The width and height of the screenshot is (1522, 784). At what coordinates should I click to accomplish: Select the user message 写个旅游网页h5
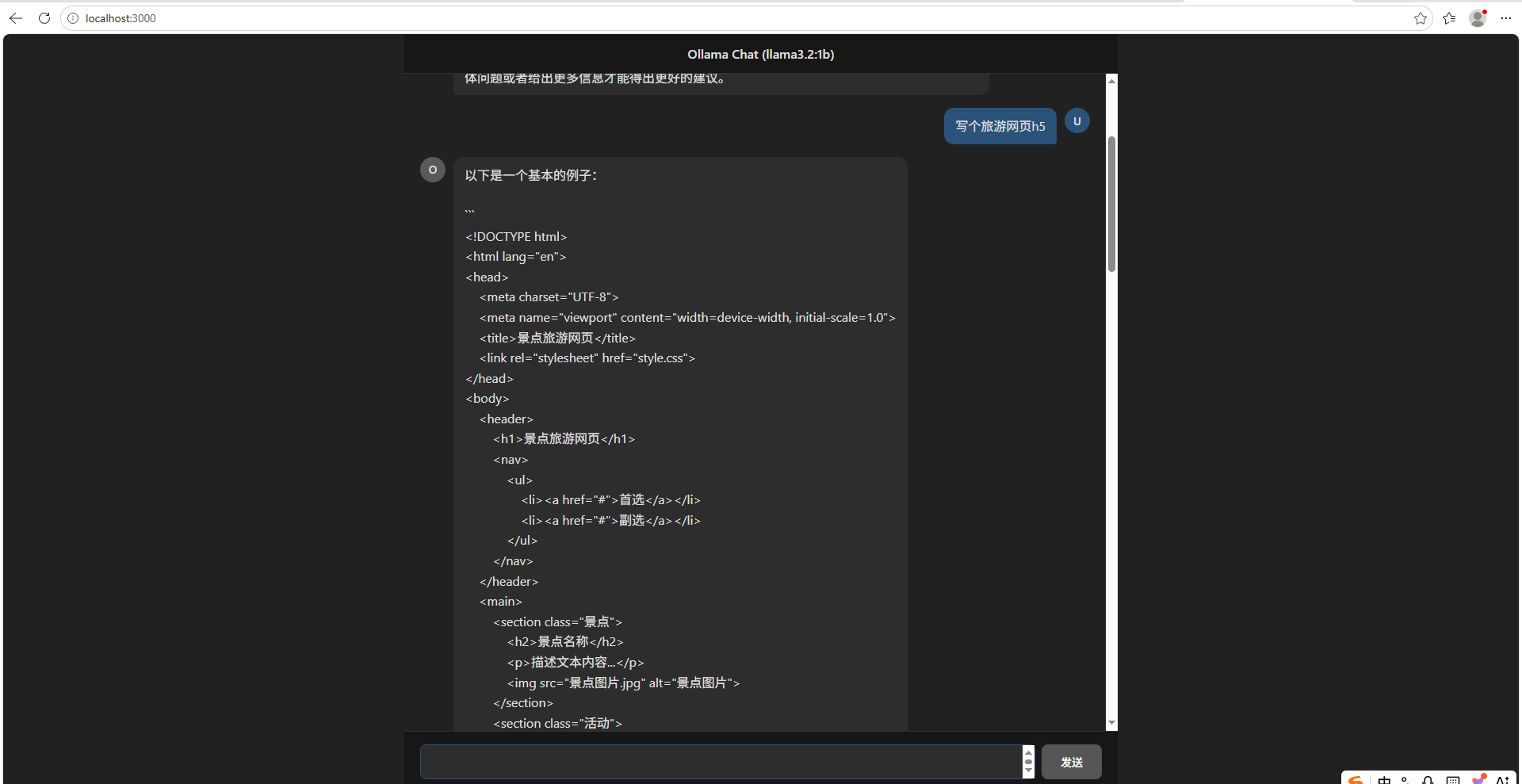pos(1000,126)
